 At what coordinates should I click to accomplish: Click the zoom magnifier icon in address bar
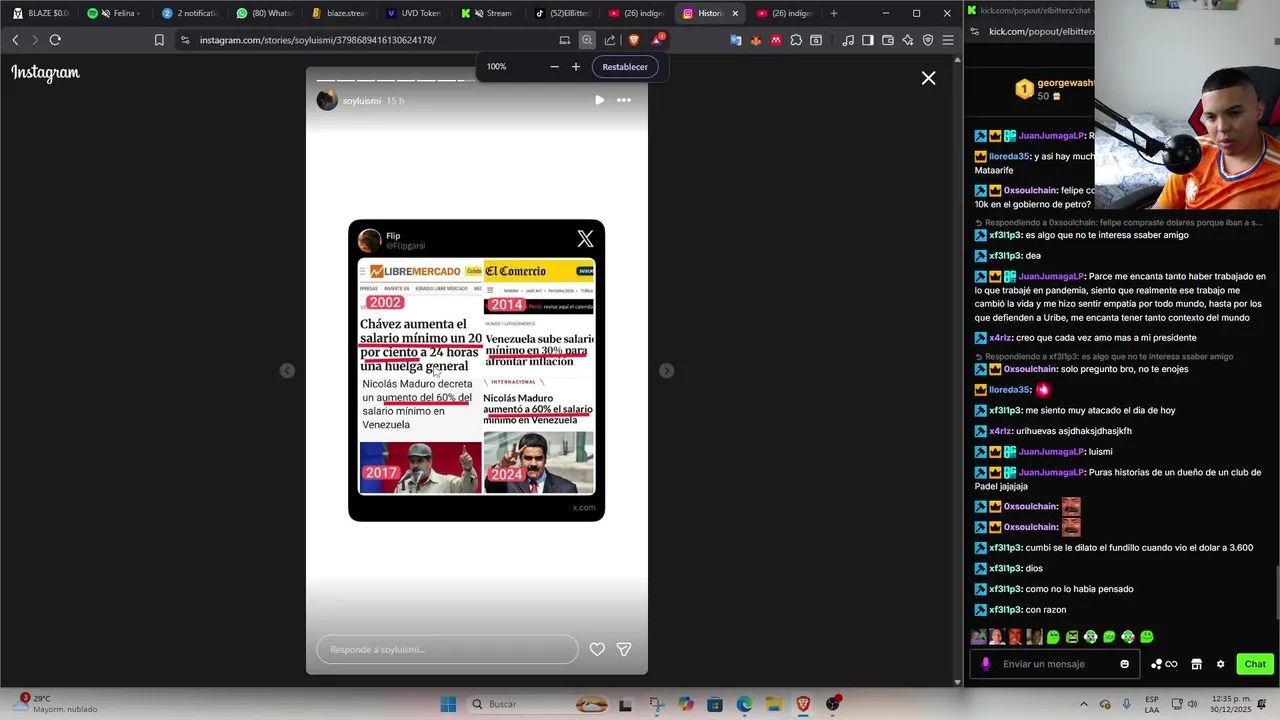tap(587, 40)
